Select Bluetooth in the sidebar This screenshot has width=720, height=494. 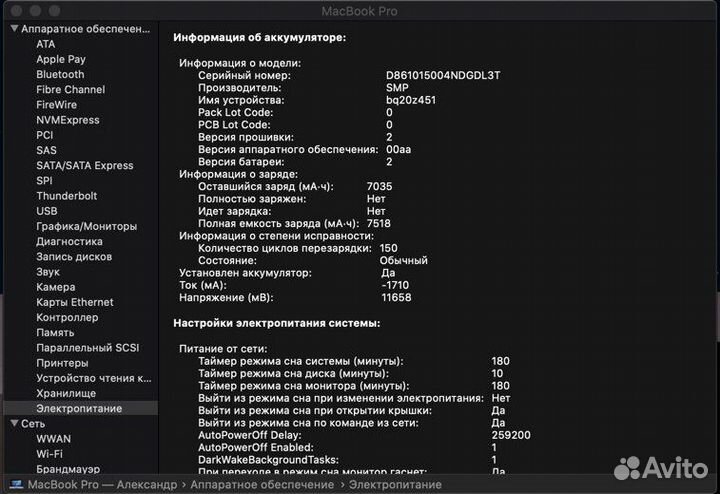[60, 74]
